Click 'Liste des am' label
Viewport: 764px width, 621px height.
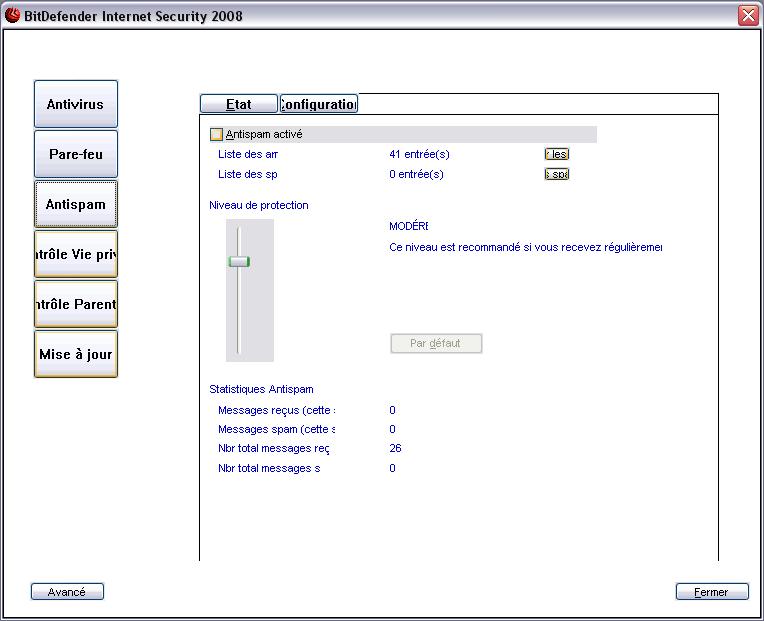click(248, 154)
